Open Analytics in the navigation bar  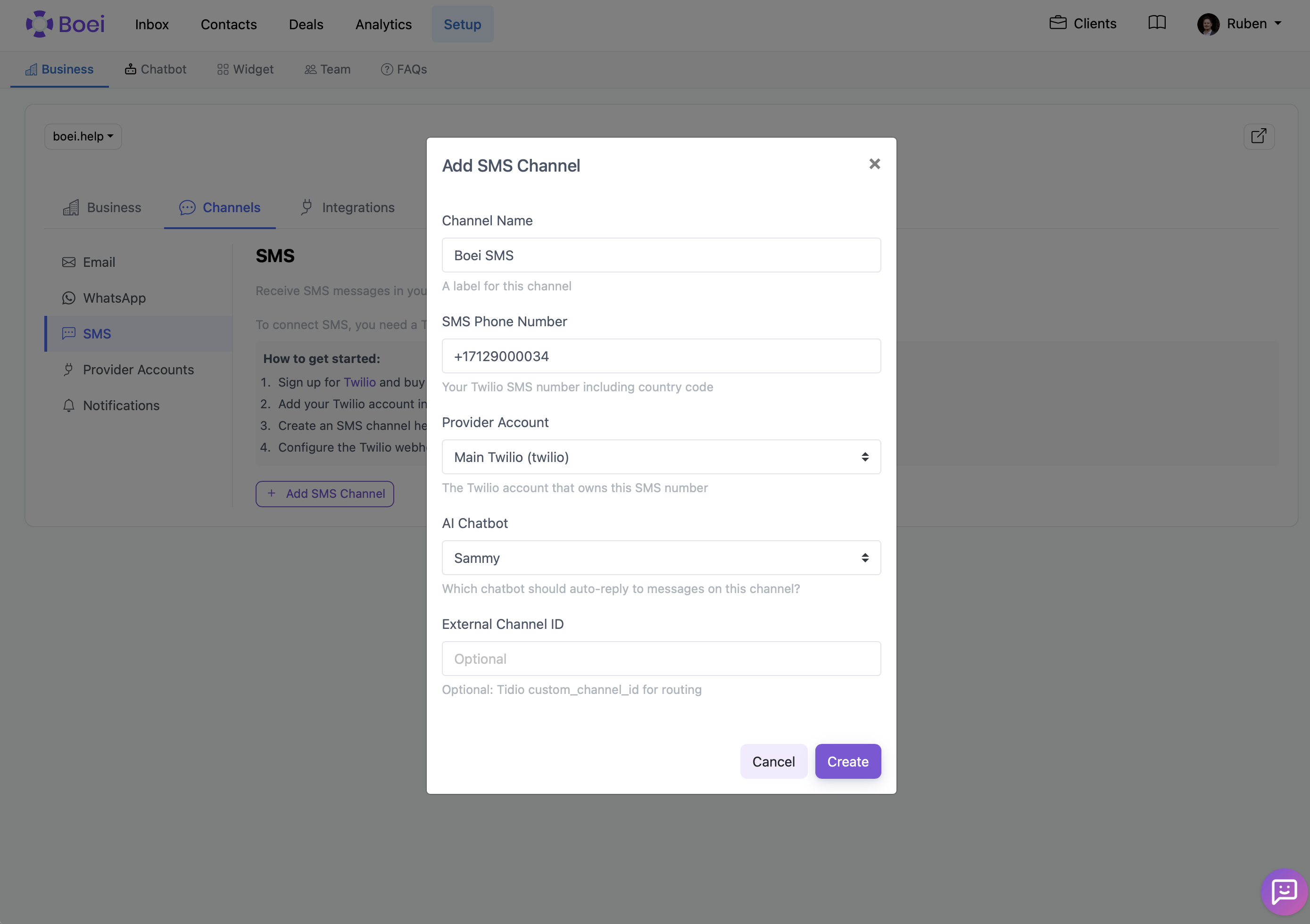tap(383, 25)
